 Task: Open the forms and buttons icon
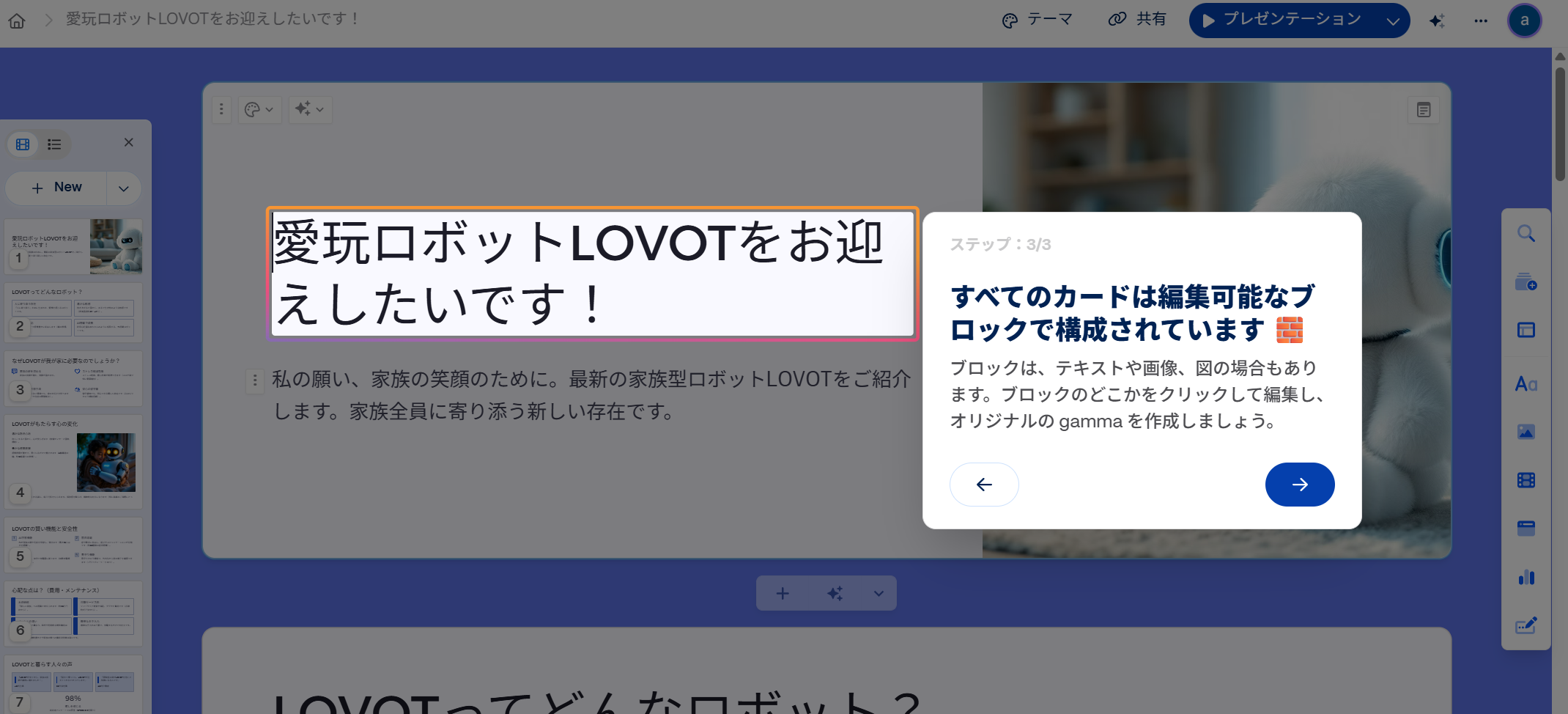click(x=1526, y=626)
